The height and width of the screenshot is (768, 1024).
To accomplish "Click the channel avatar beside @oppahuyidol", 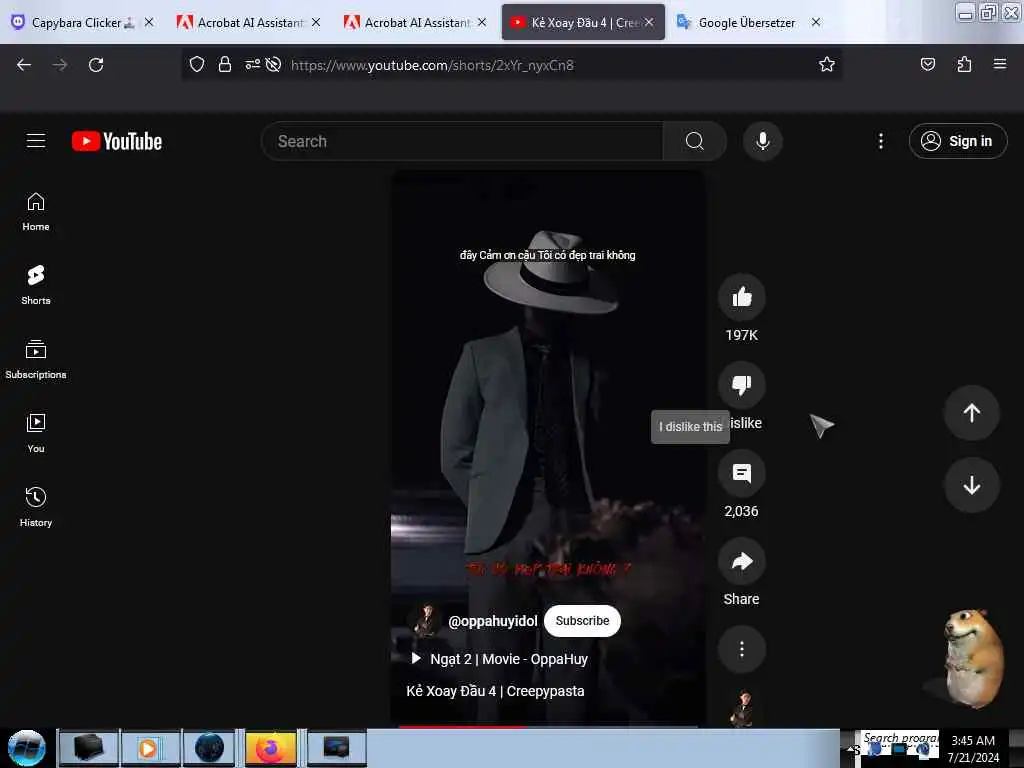I will 426,620.
